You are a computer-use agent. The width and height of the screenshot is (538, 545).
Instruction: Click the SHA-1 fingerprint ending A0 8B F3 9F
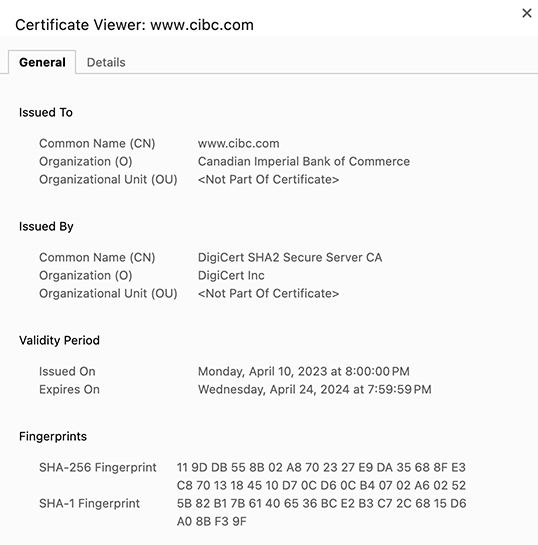[212, 522]
